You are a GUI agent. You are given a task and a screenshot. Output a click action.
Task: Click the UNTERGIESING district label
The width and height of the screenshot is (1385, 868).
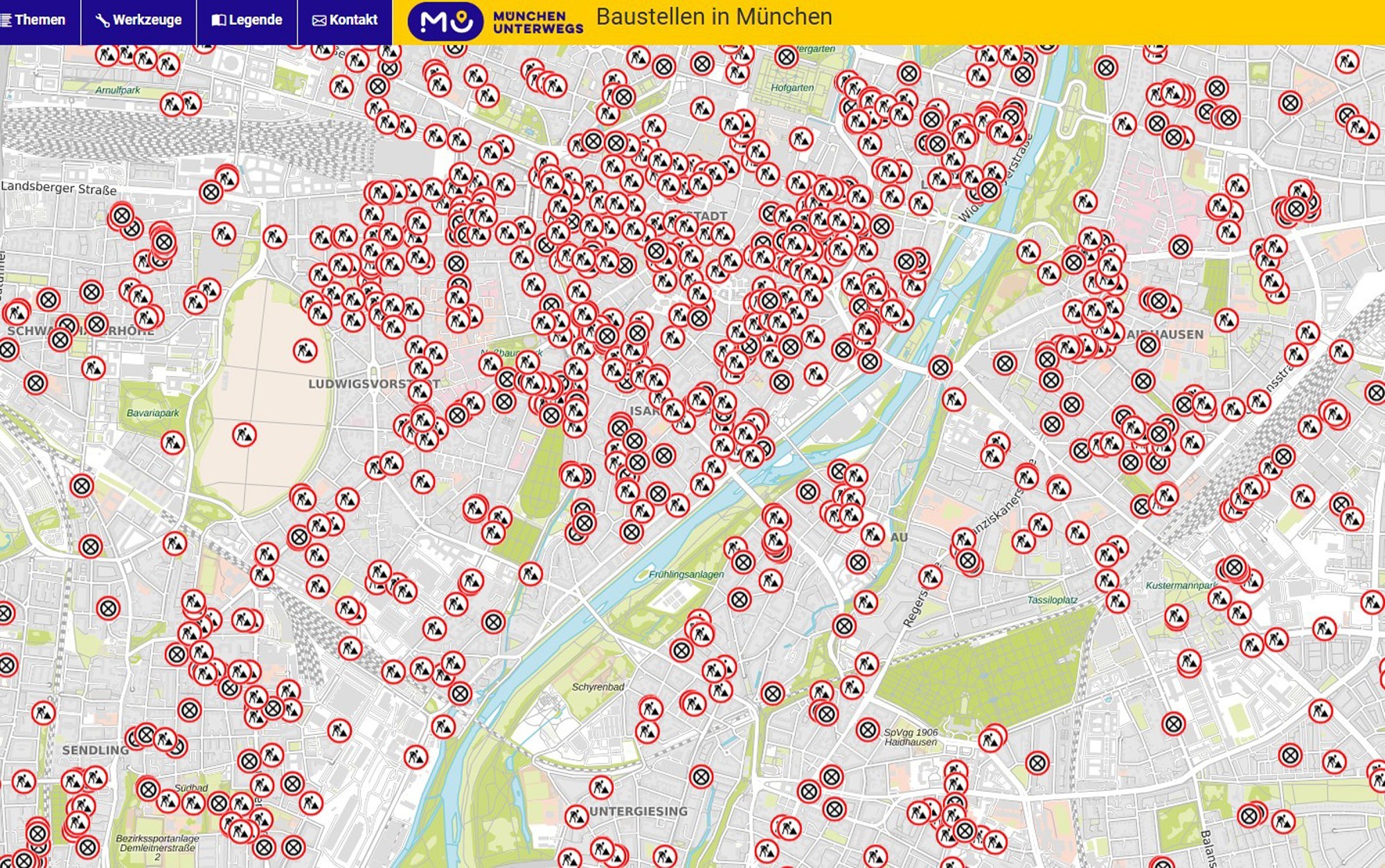pos(638,811)
